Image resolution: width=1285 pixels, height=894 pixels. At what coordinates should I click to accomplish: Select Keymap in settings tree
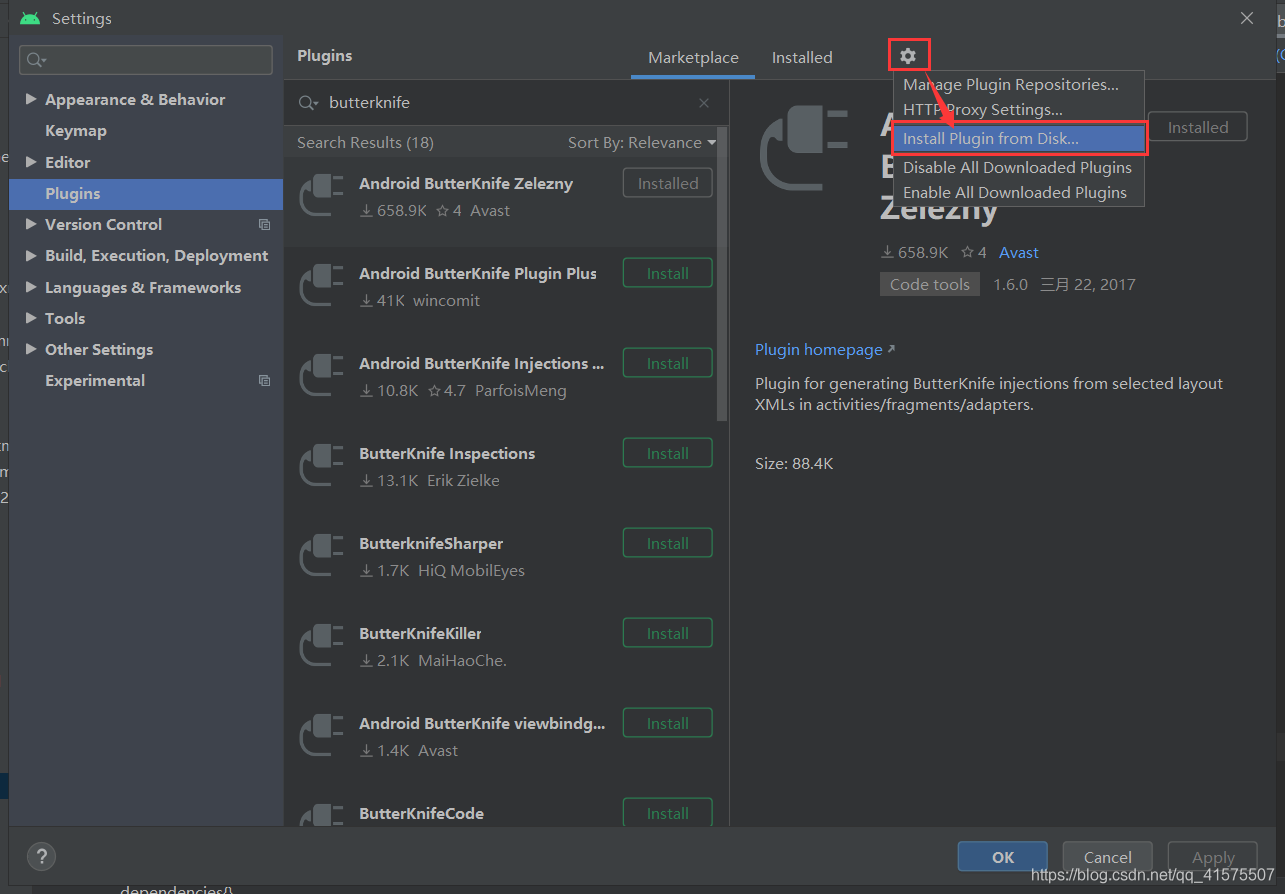(x=76, y=131)
